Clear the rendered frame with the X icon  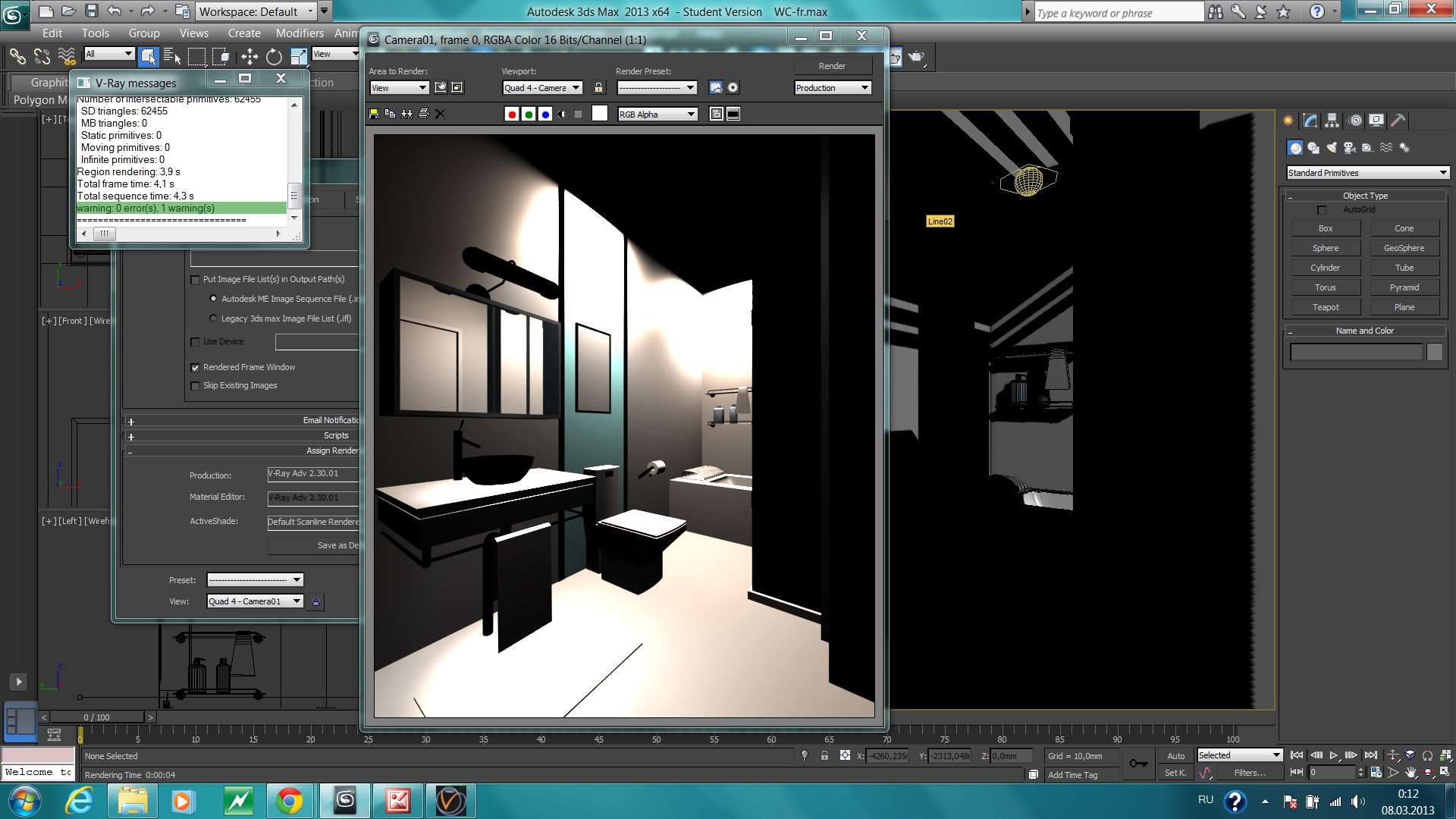pos(440,114)
